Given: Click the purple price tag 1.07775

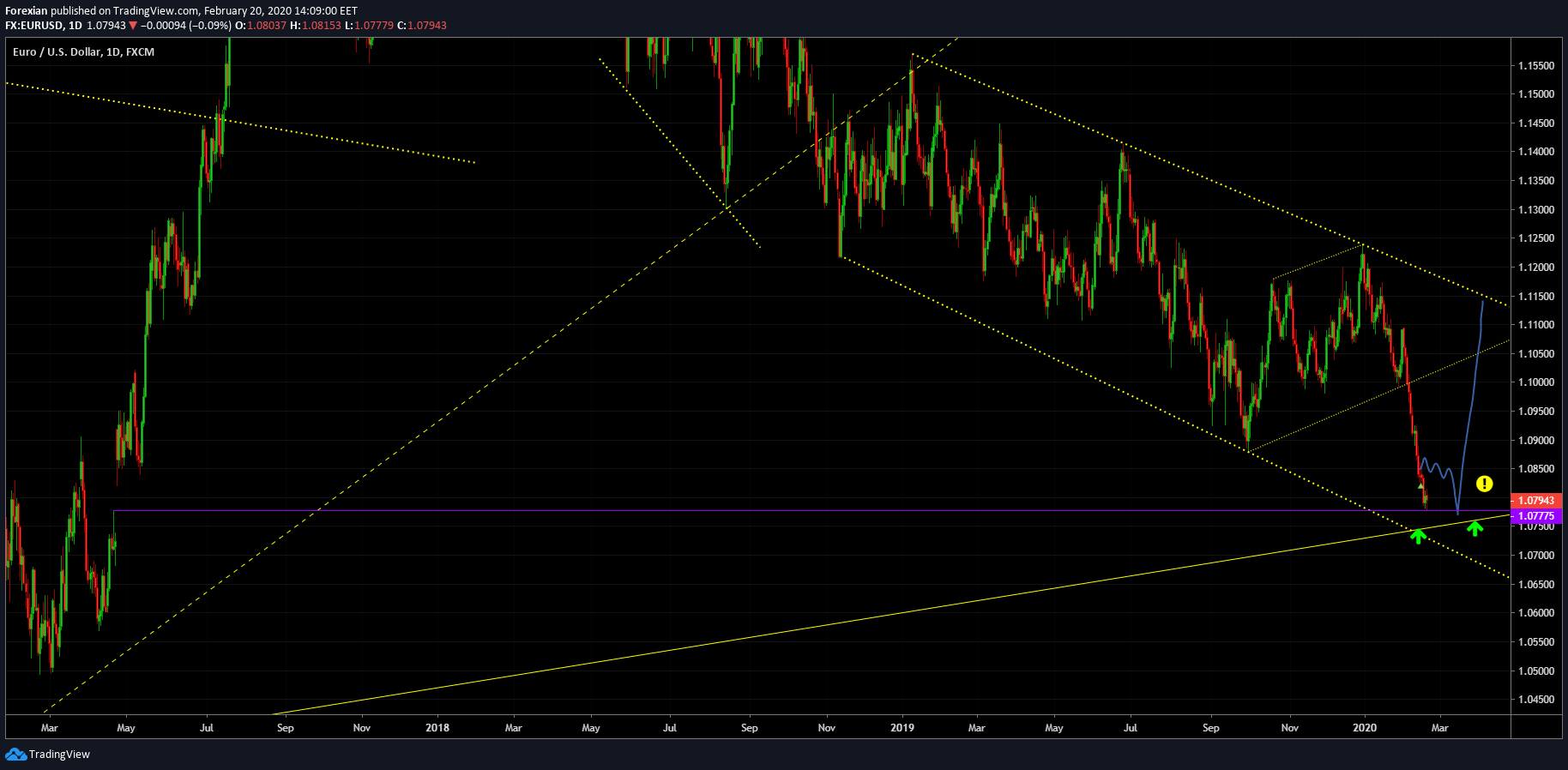Looking at the screenshot, I should coord(1536,516).
